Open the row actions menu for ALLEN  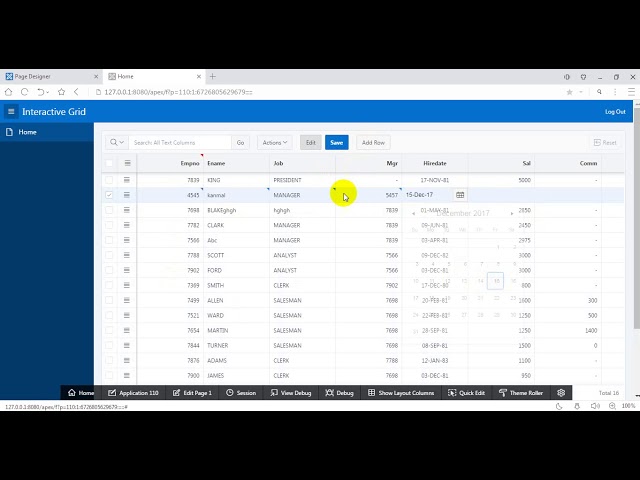127,300
